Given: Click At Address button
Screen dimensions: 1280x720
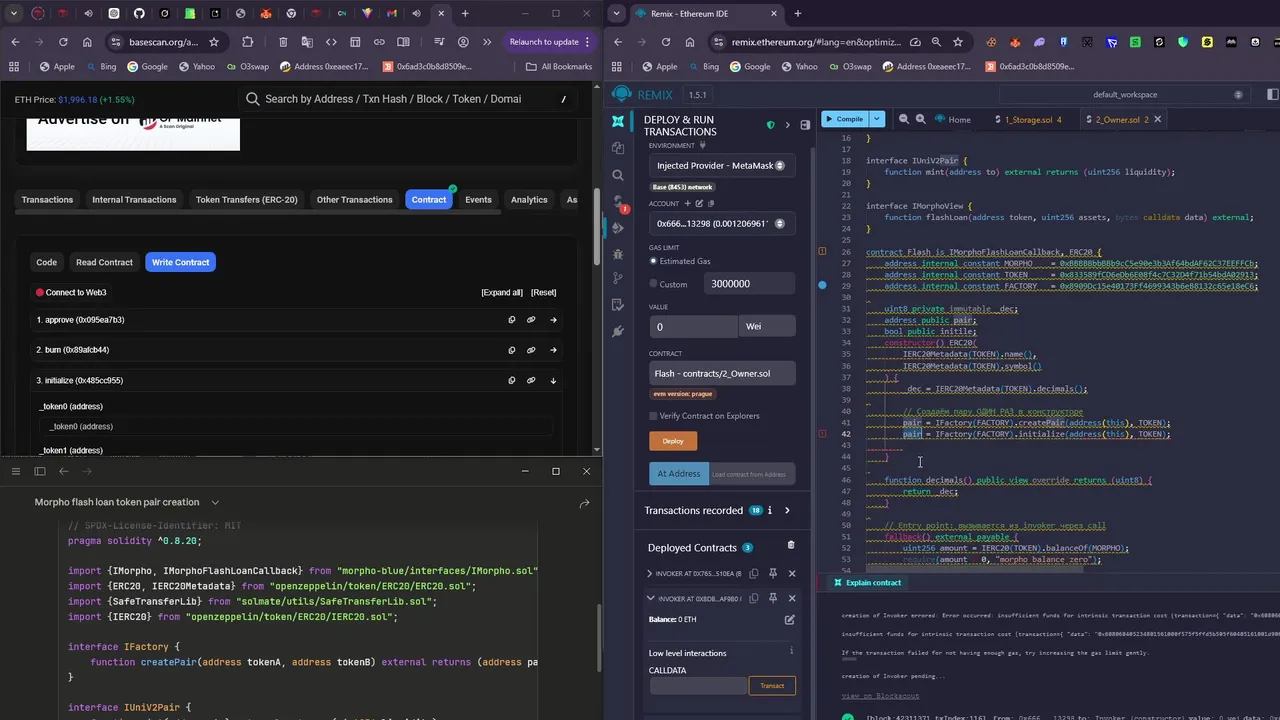Looking at the screenshot, I should (679, 474).
